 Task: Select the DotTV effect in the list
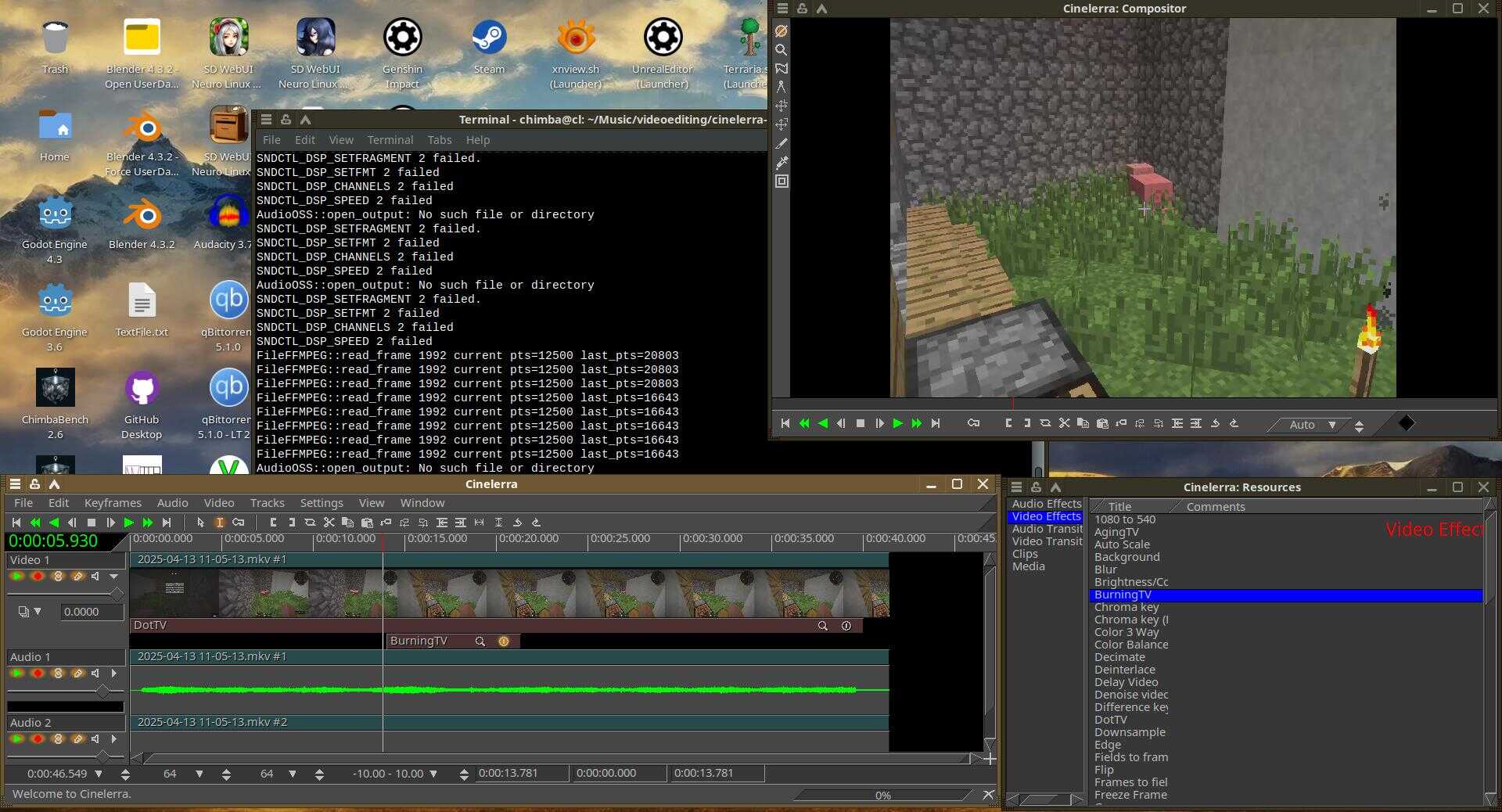click(x=1110, y=720)
